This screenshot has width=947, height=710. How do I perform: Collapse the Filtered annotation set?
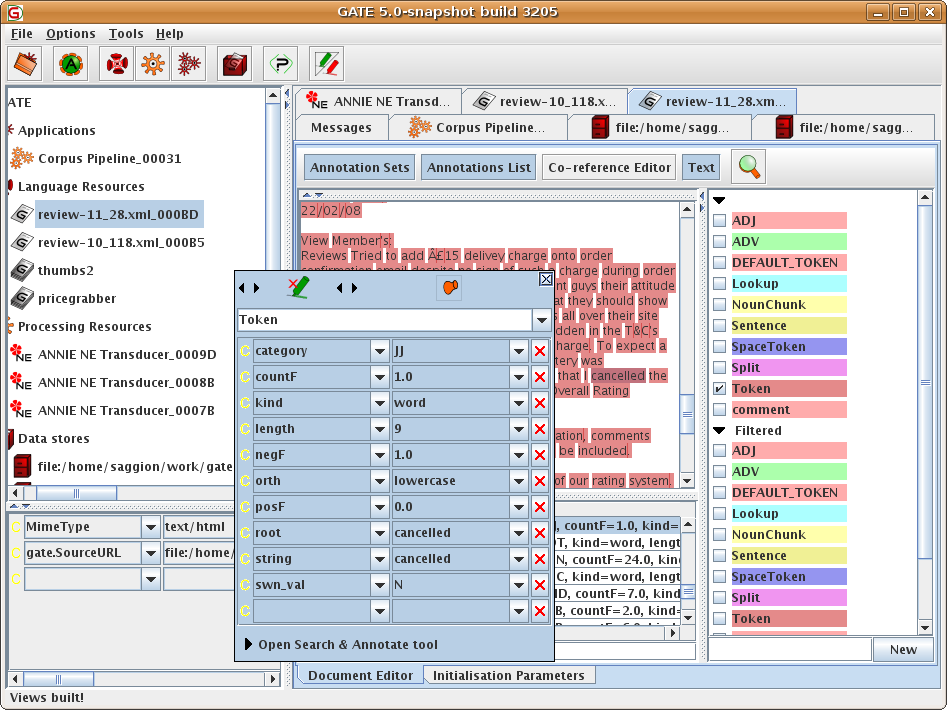pos(719,431)
